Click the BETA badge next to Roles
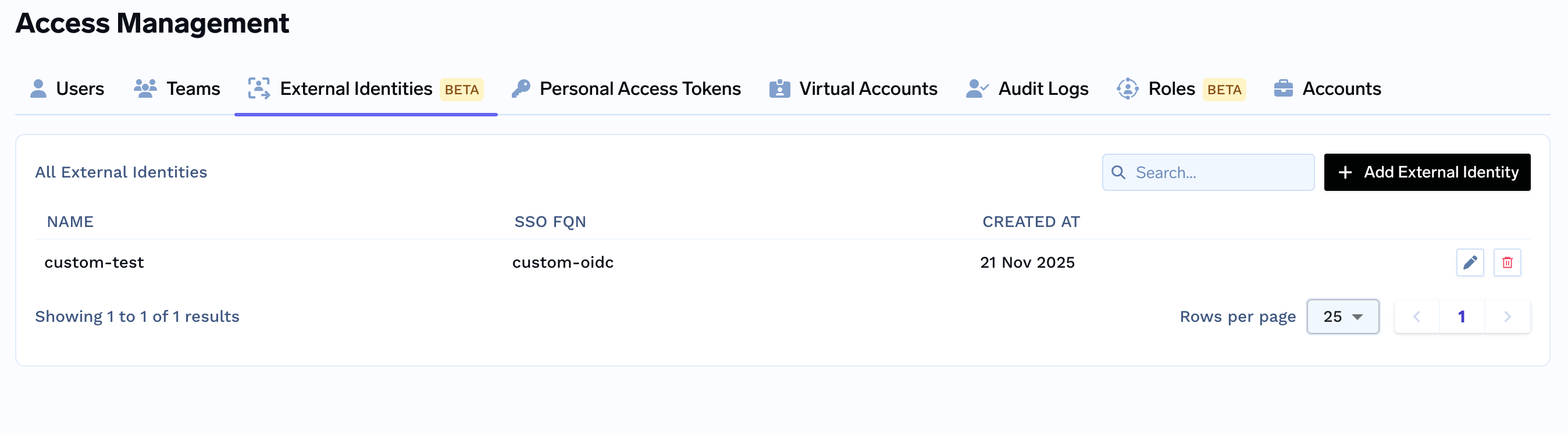1568x433 pixels. (1225, 90)
